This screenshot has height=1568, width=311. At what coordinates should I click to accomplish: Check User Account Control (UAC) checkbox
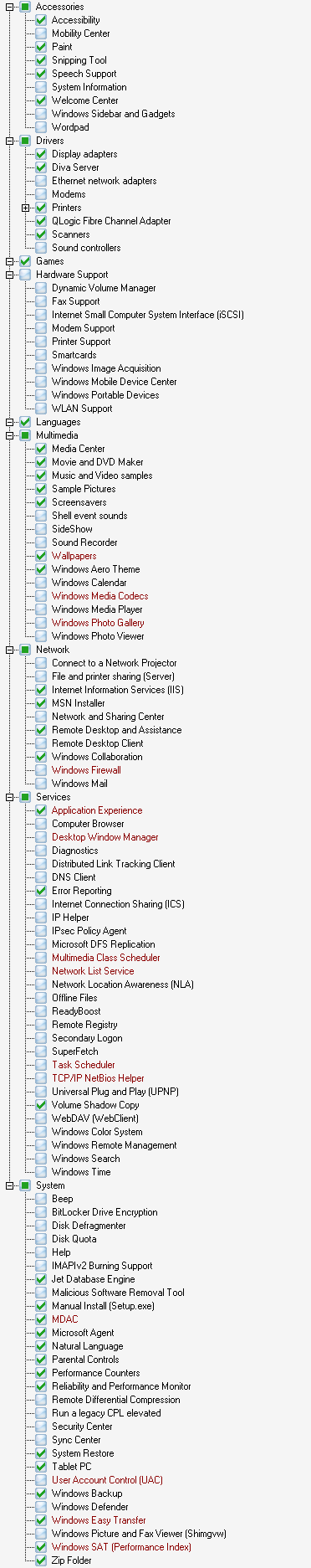(x=41, y=1480)
